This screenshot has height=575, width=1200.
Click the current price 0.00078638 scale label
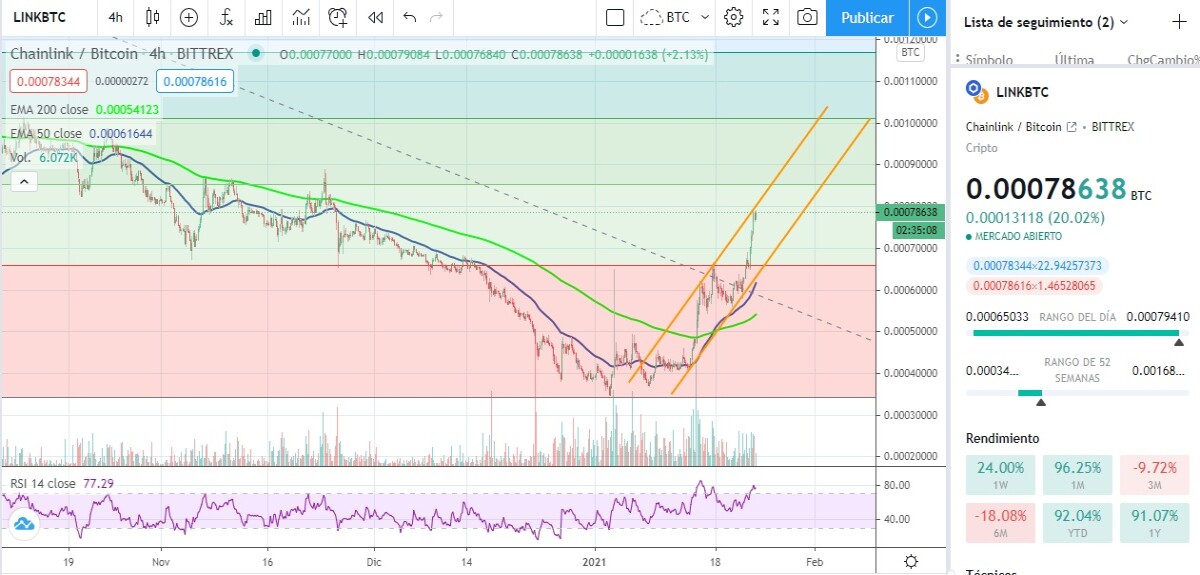coord(911,212)
